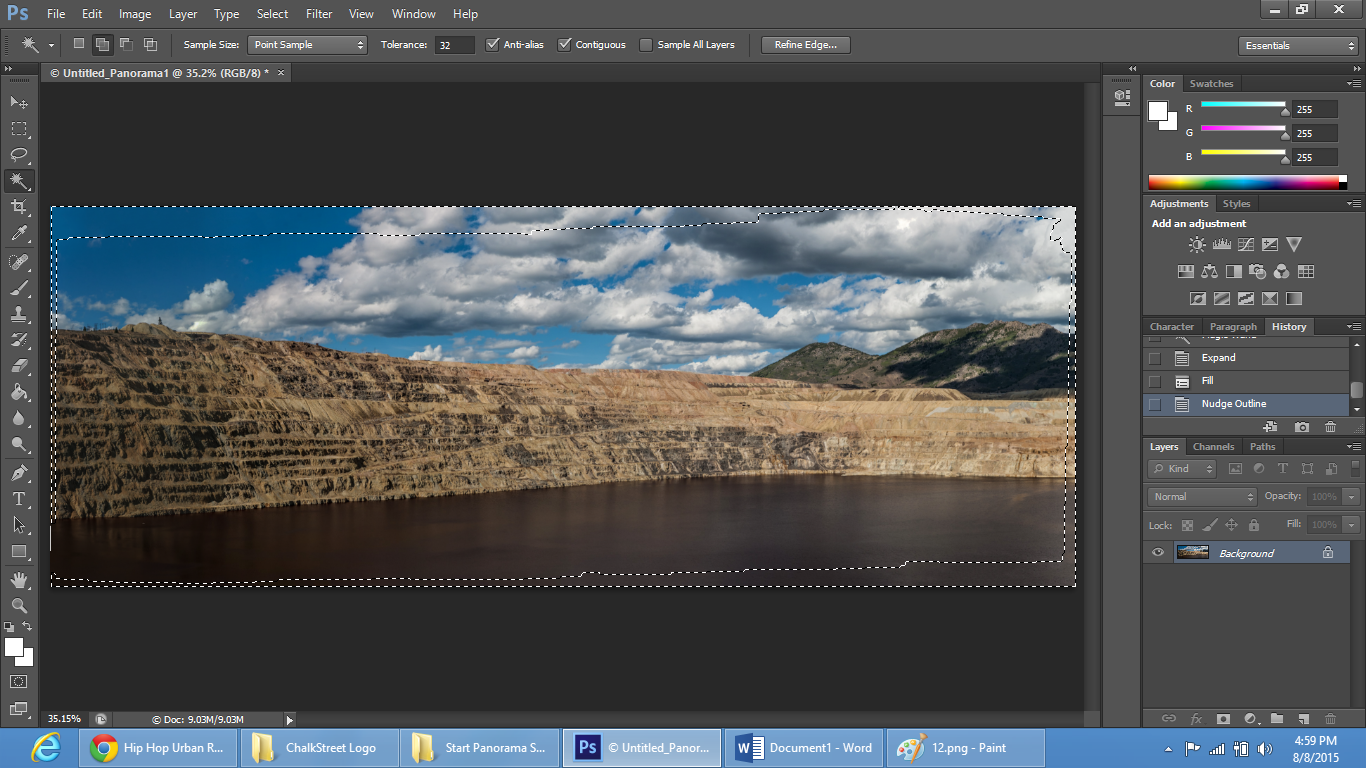Select the Paint Bucket tool

click(19, 392)
